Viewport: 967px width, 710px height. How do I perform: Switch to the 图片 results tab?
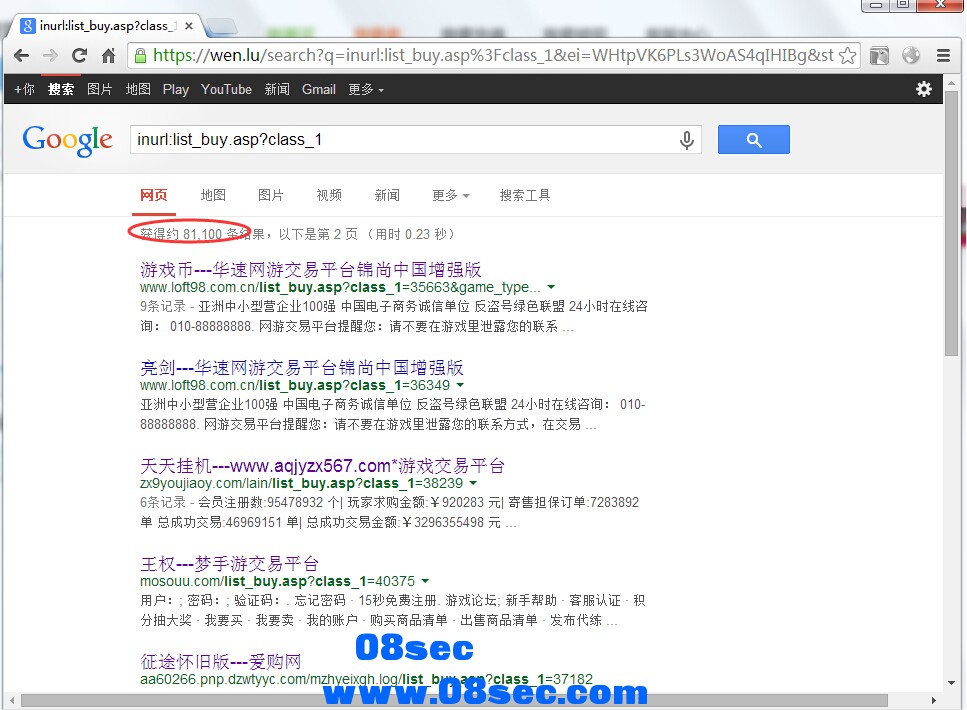pos(271,196)
